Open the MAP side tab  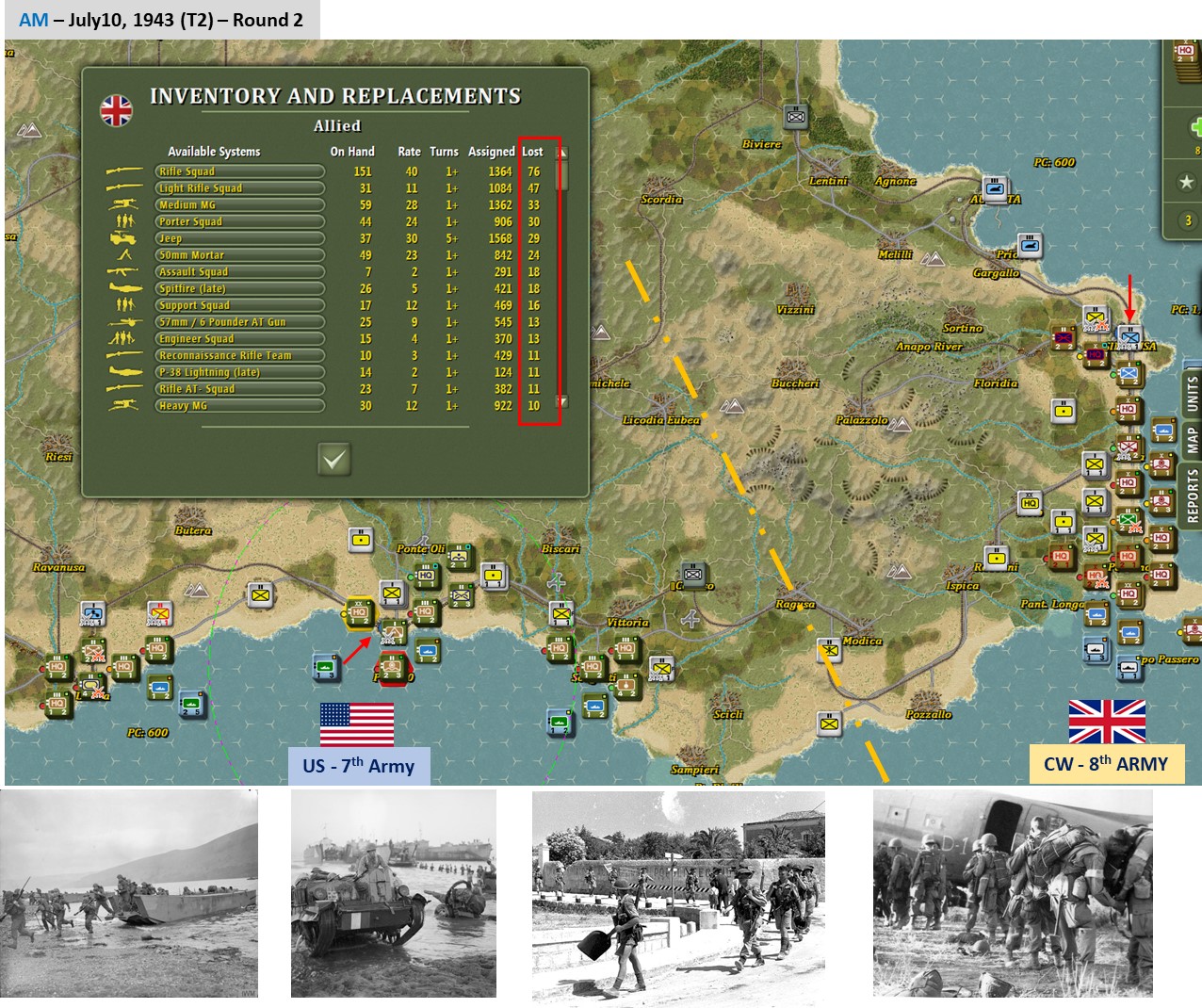click(x=1193, y=441)
